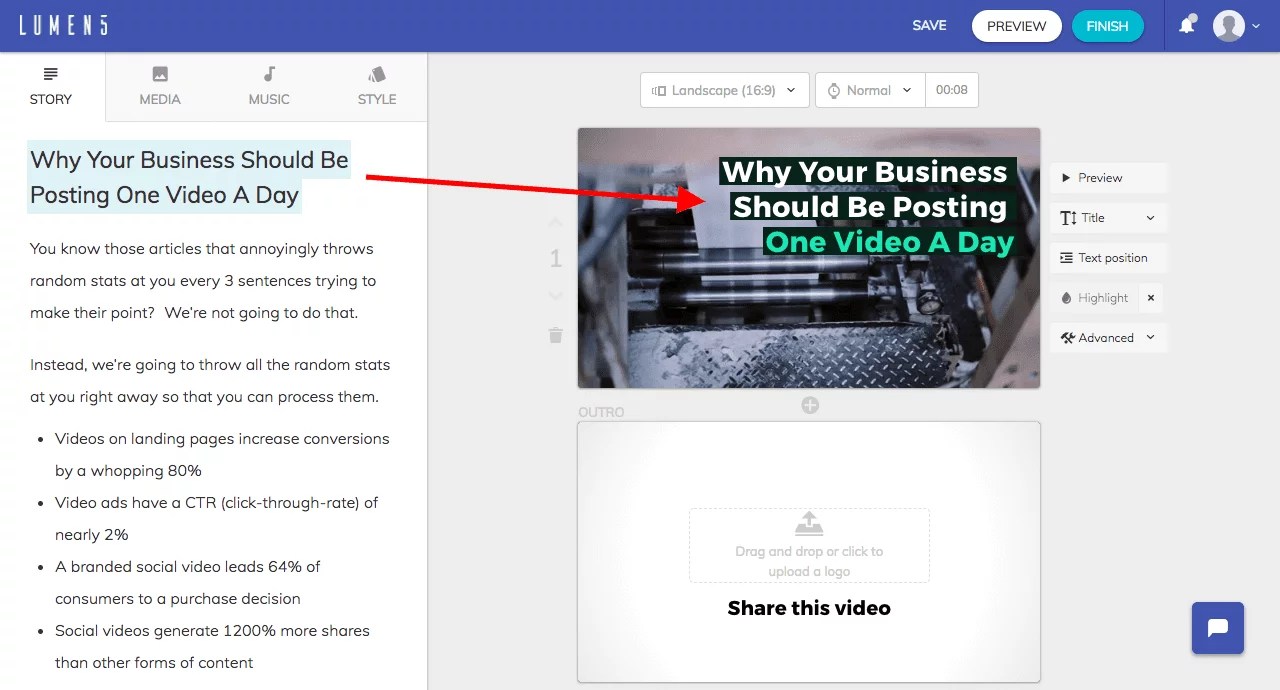The image size is (1280, 690).
Task: Open notifications via the bell icon
Action: 1187,25
